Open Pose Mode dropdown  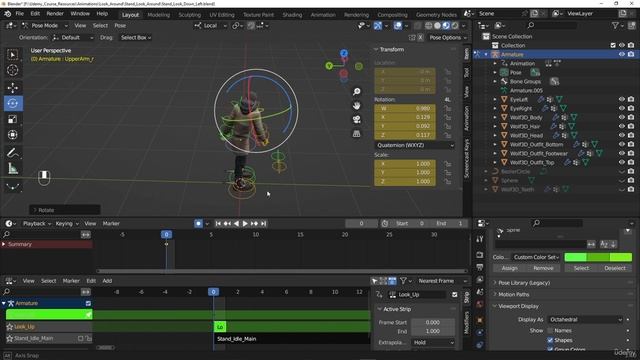tap(44, 25)
